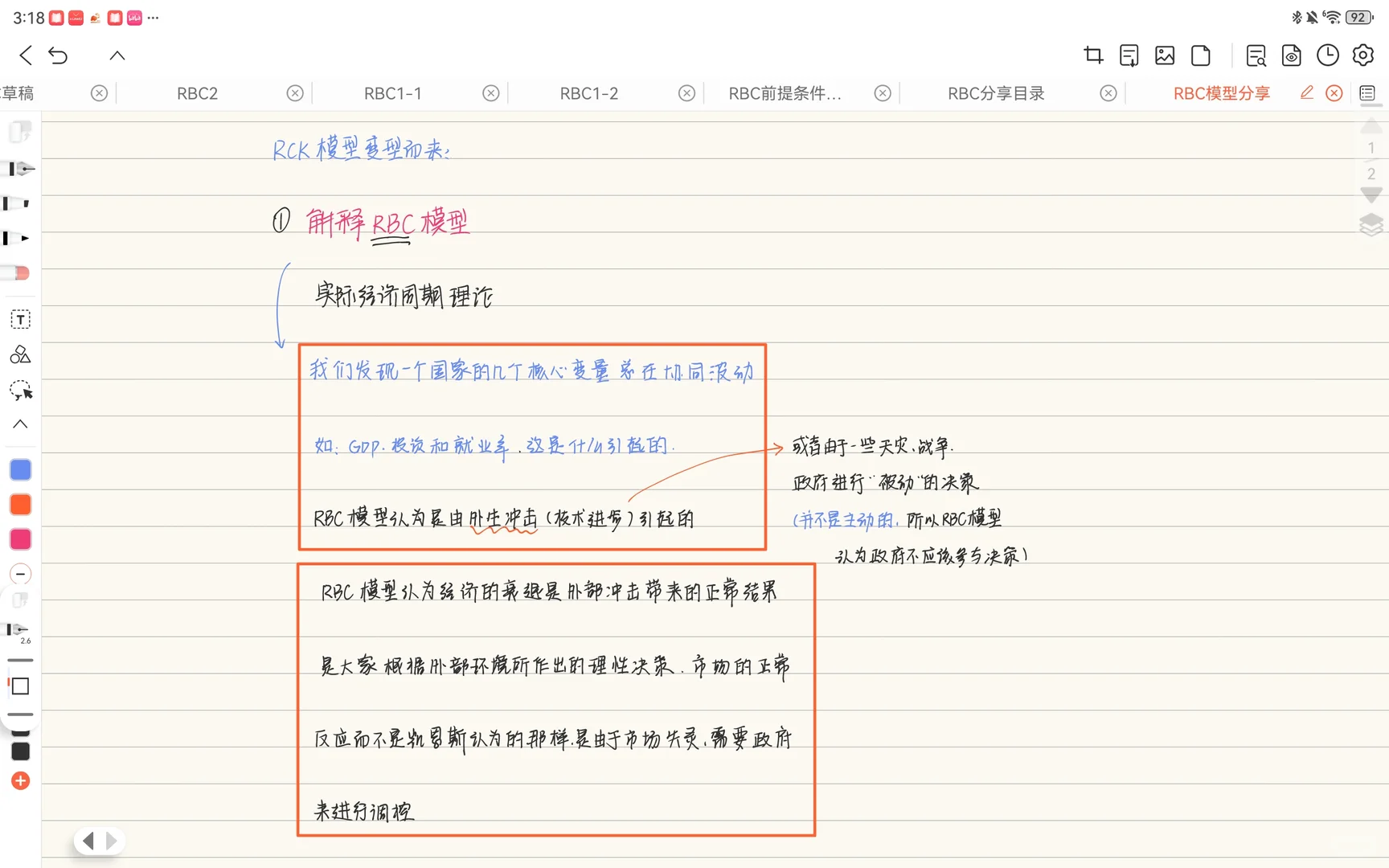This screenshot has height=868, width=1389.
Task: Select the fountain pen tool
Action: (x=19, y=170)
